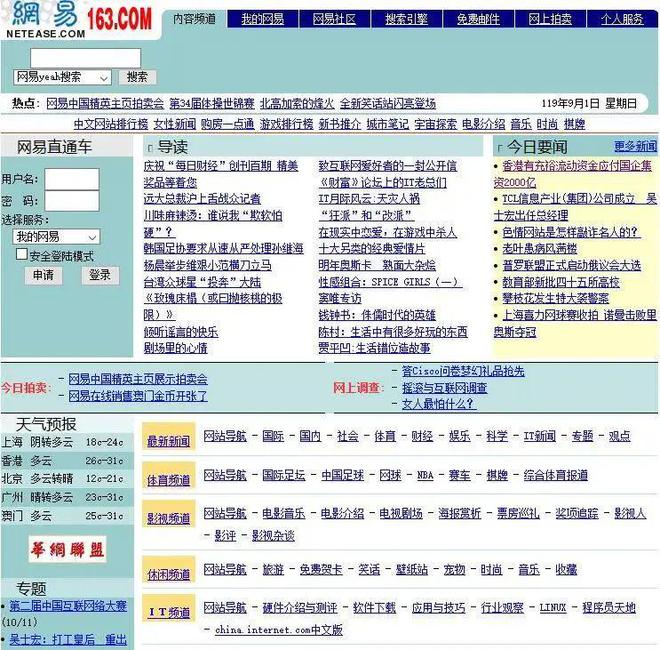Open the 免费贺卡 leisure link

click(x=321, y=570)
